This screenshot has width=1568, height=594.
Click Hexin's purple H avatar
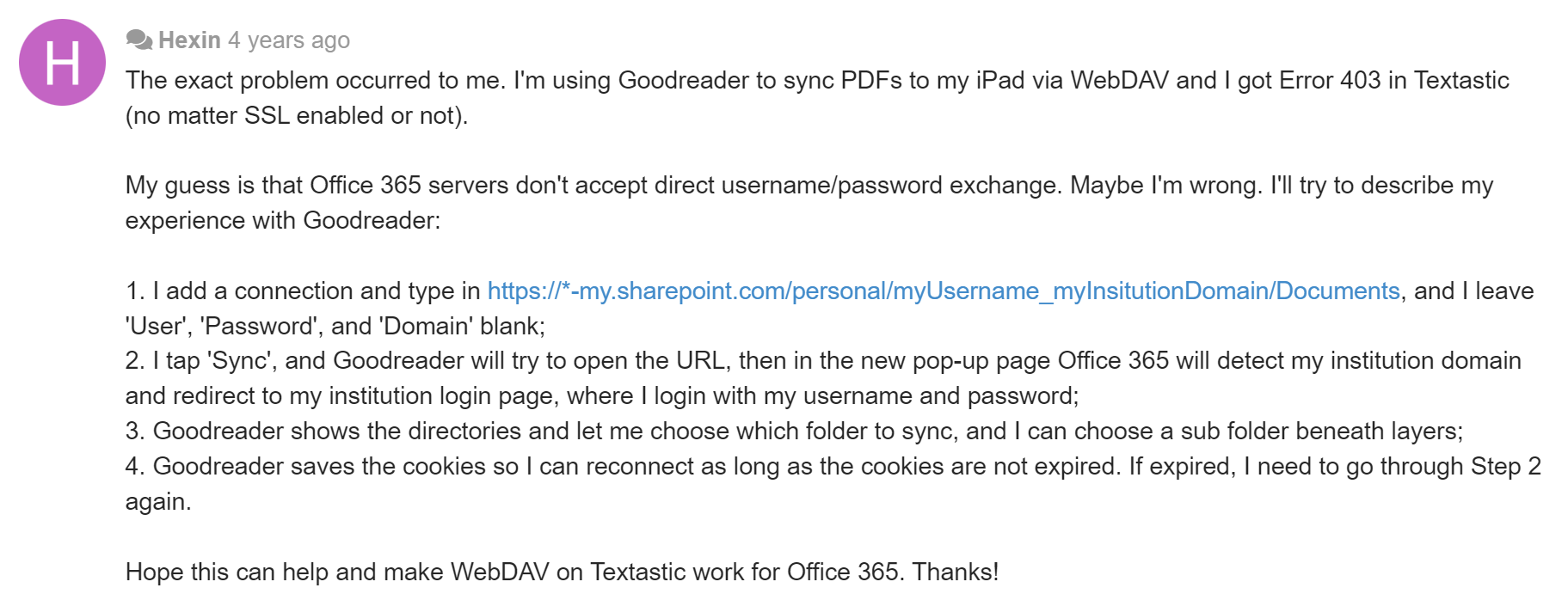click(x=62, y=63)
